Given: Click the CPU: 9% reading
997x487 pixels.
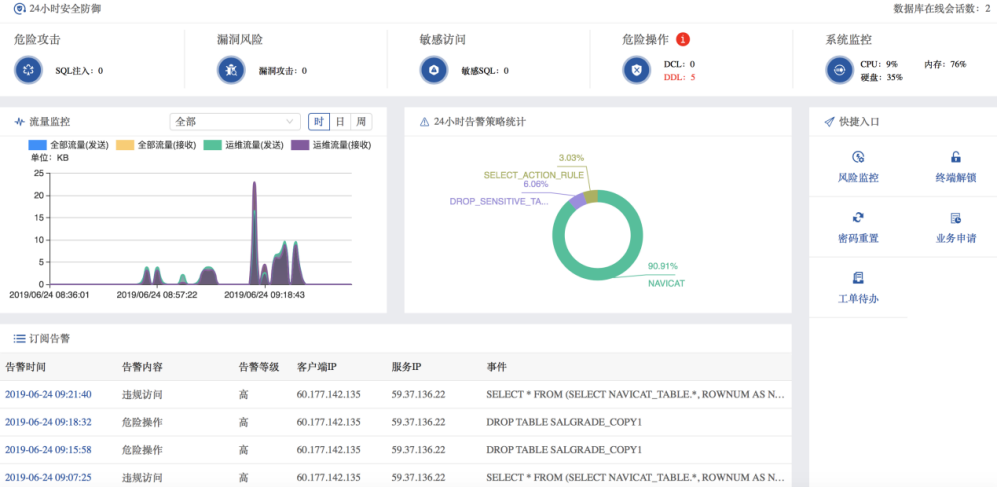Looking at the screenshot, I should coord(879,64).
